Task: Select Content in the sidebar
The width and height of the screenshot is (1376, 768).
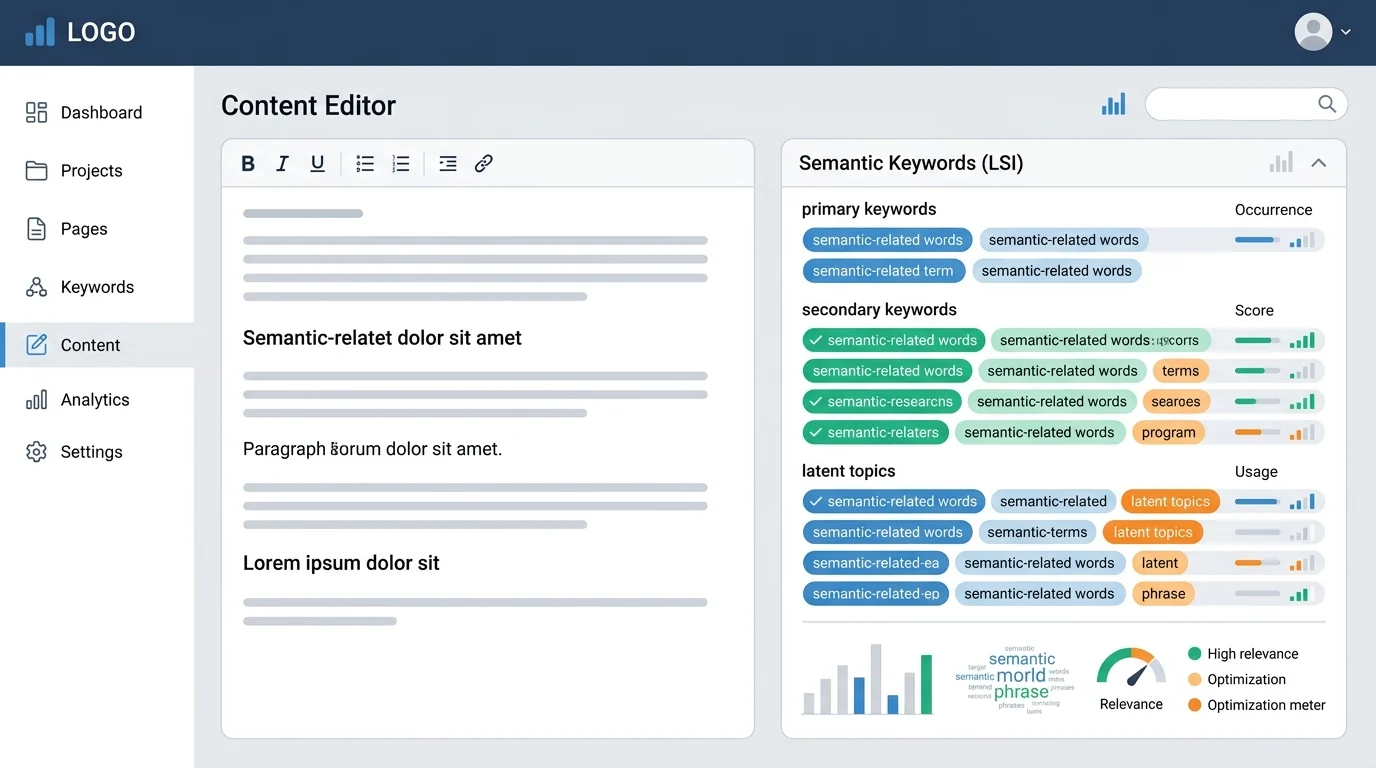Action: [x=97, y=345]
